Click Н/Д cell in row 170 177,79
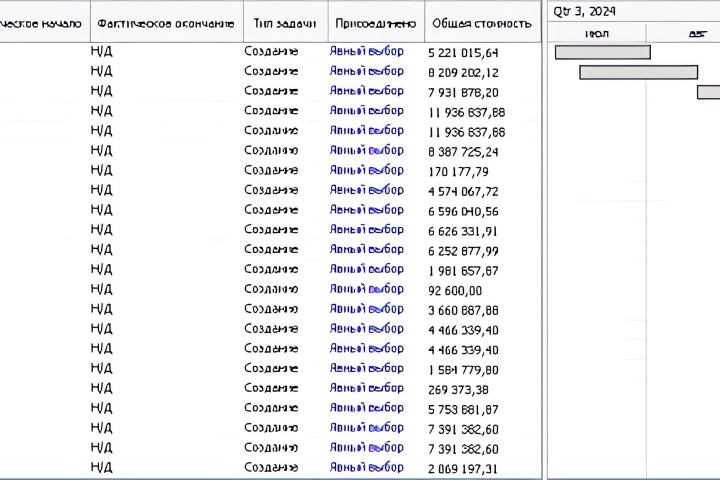This screenshot has width=720, height=480. tap(101, 170)
